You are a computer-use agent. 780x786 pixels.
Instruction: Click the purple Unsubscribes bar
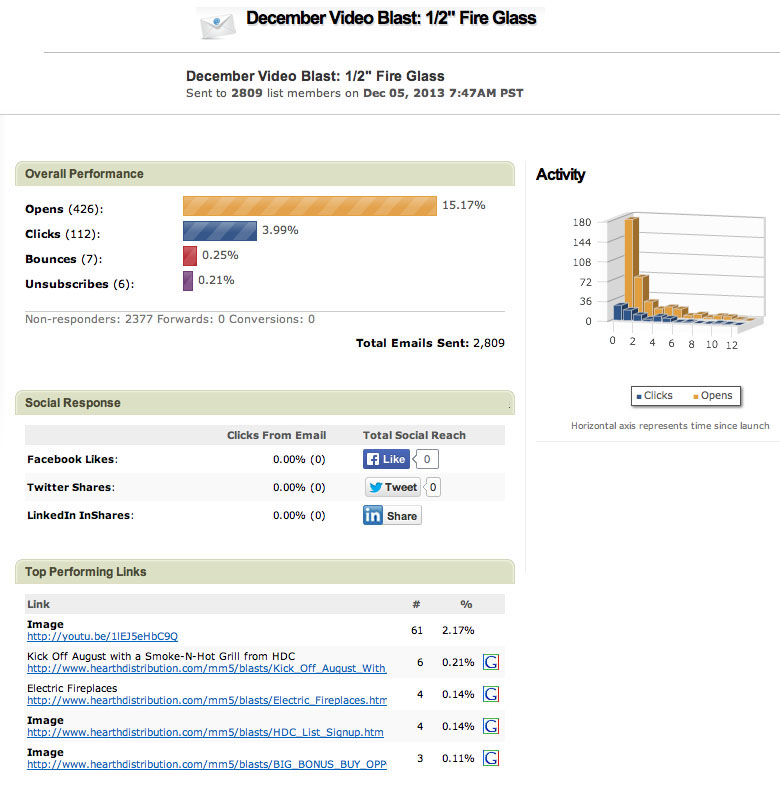tap(188, 281)
